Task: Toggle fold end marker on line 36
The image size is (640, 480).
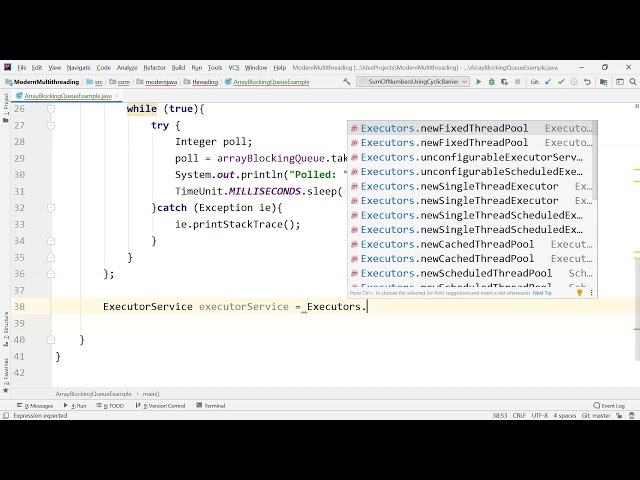Action: [51, 274]
